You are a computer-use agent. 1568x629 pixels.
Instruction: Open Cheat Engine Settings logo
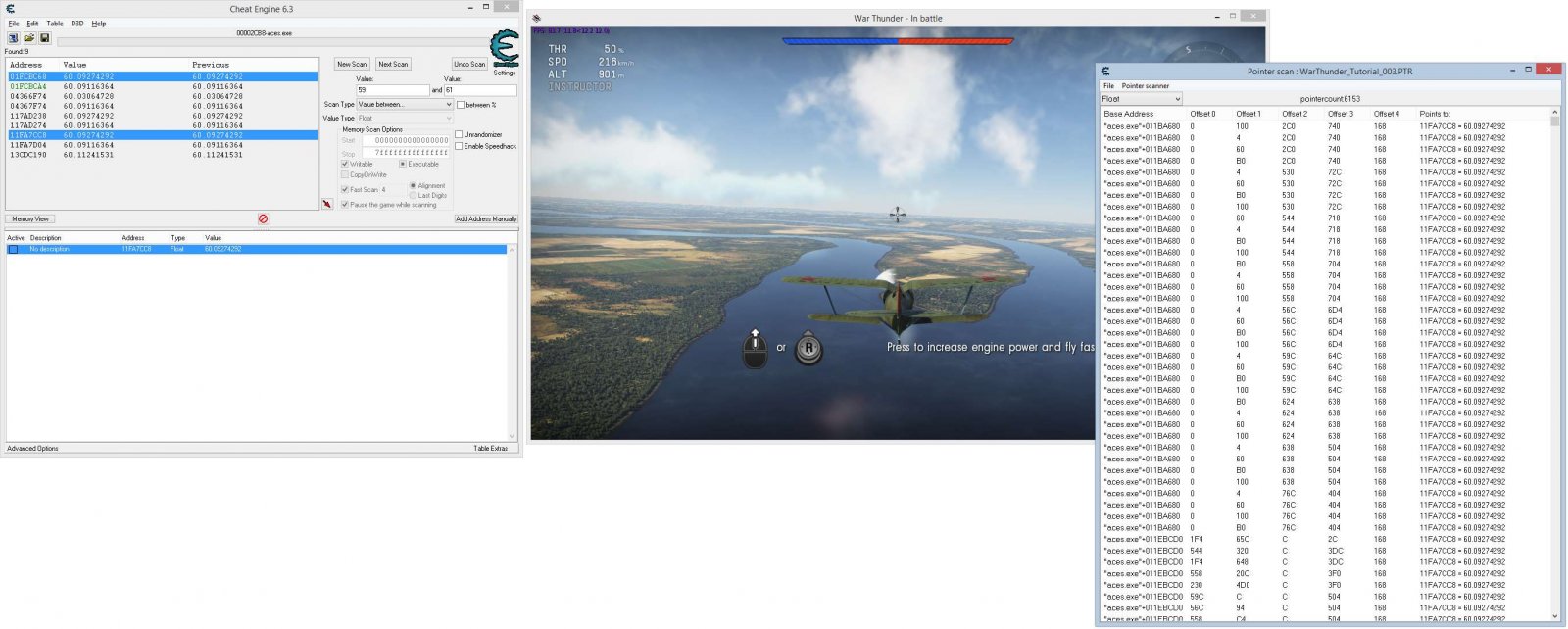coord(504,49)
